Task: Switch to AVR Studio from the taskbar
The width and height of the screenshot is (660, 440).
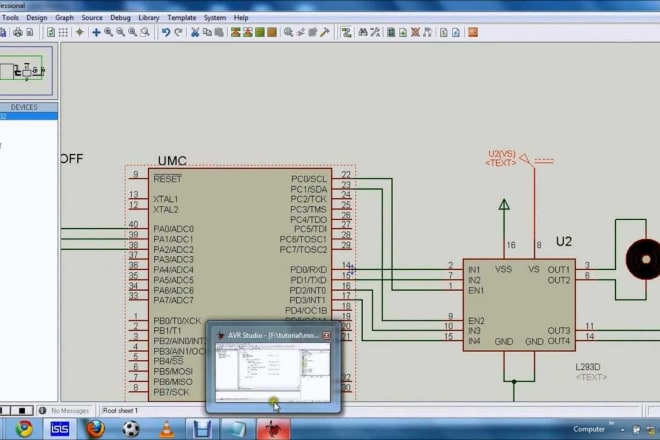Action: tap(273, 429)
